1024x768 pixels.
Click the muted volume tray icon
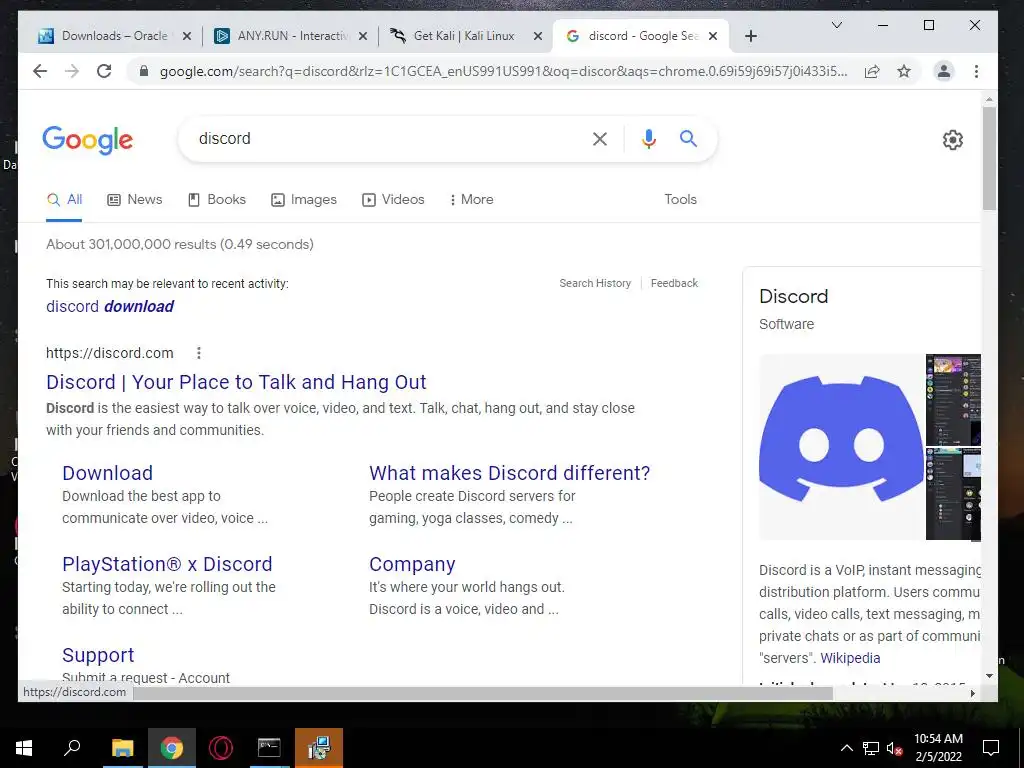(895, 748)
